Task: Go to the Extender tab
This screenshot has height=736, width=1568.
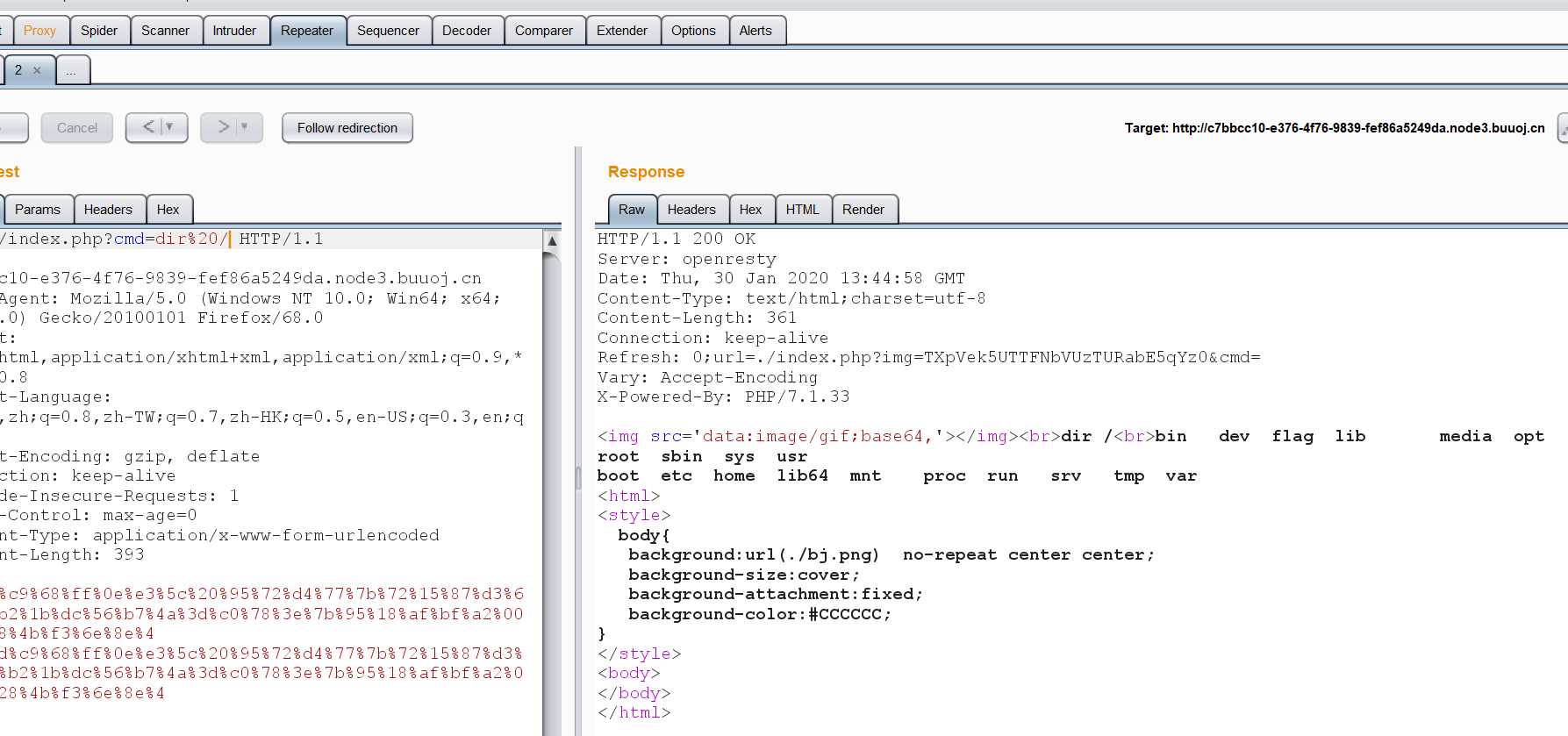Action: (x=622, y=31)
